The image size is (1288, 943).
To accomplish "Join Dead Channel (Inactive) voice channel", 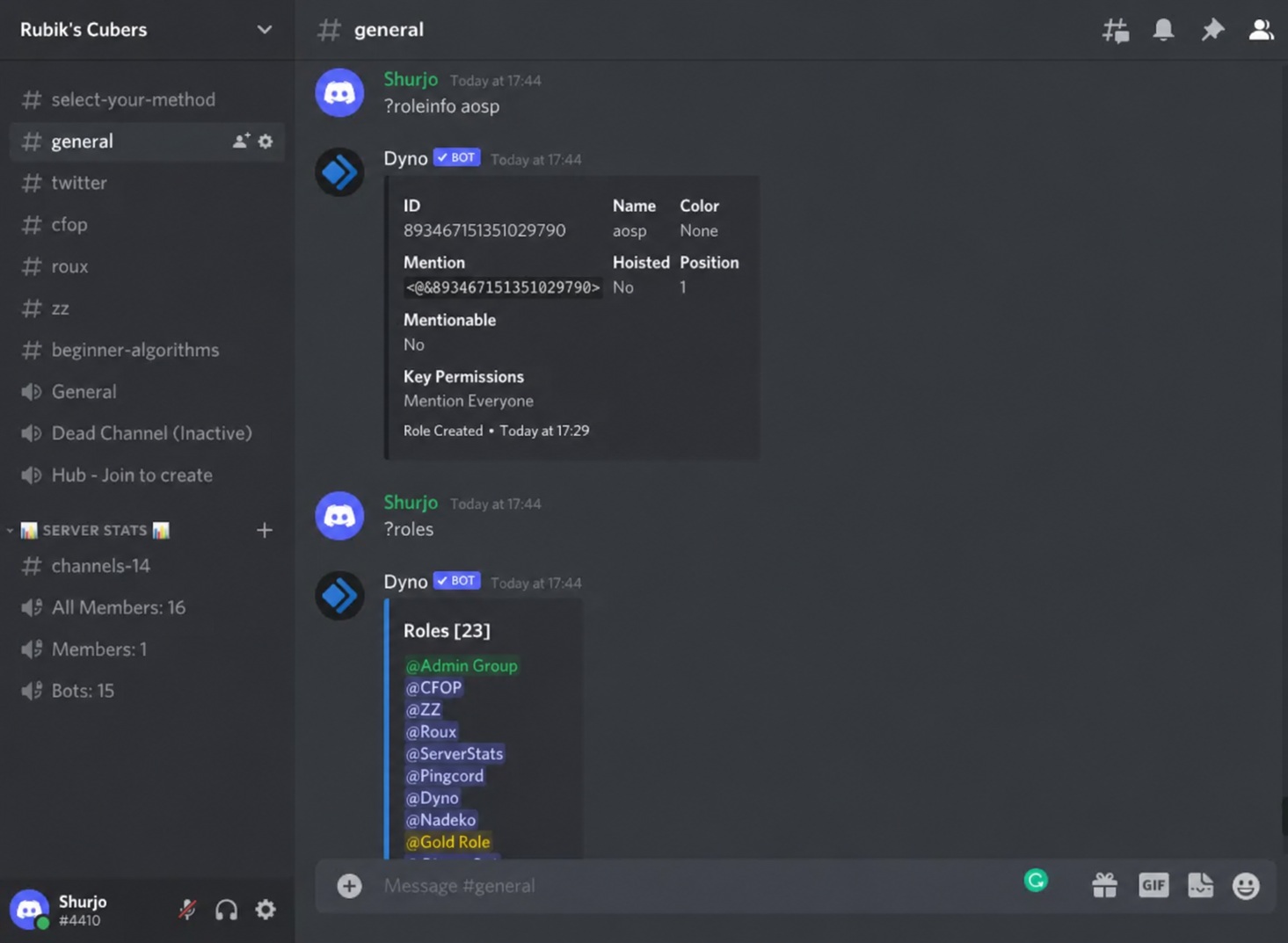I will (x=147, y=433).
